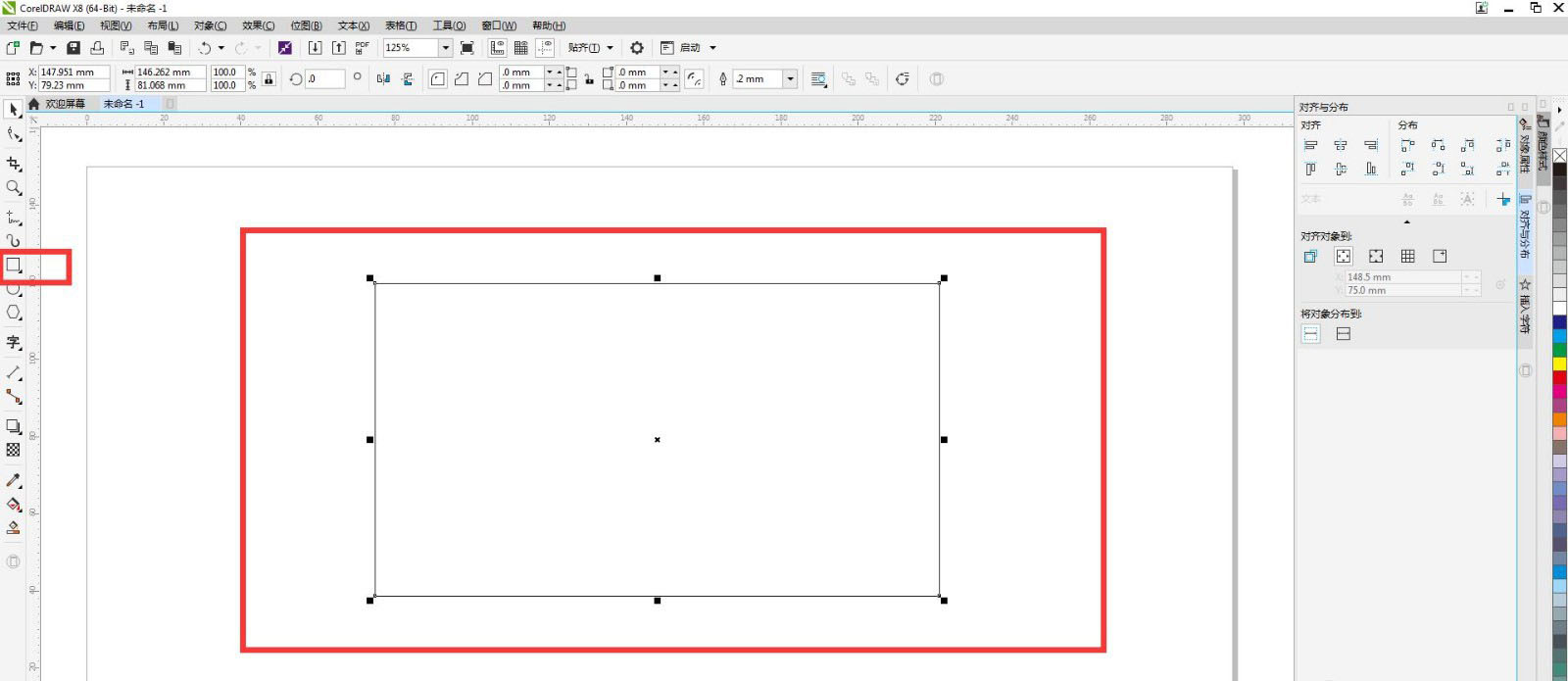Select the Polygon tool
Image resolution: width=1568 pixels, height=681 pixels.
[x=14, y=313]
